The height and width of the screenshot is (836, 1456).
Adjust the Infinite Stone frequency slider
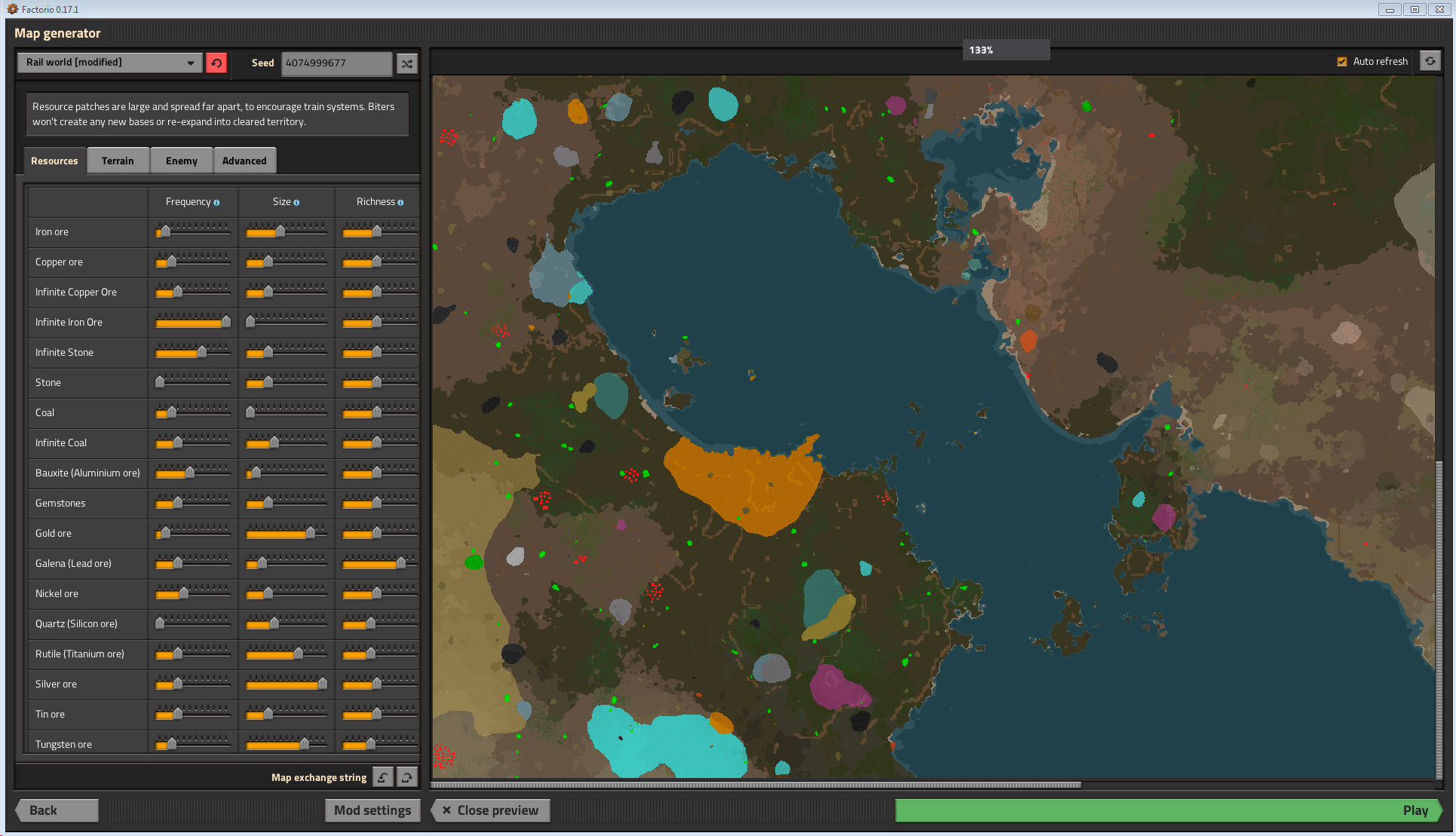pyautogui.click(x=192, y=352)
